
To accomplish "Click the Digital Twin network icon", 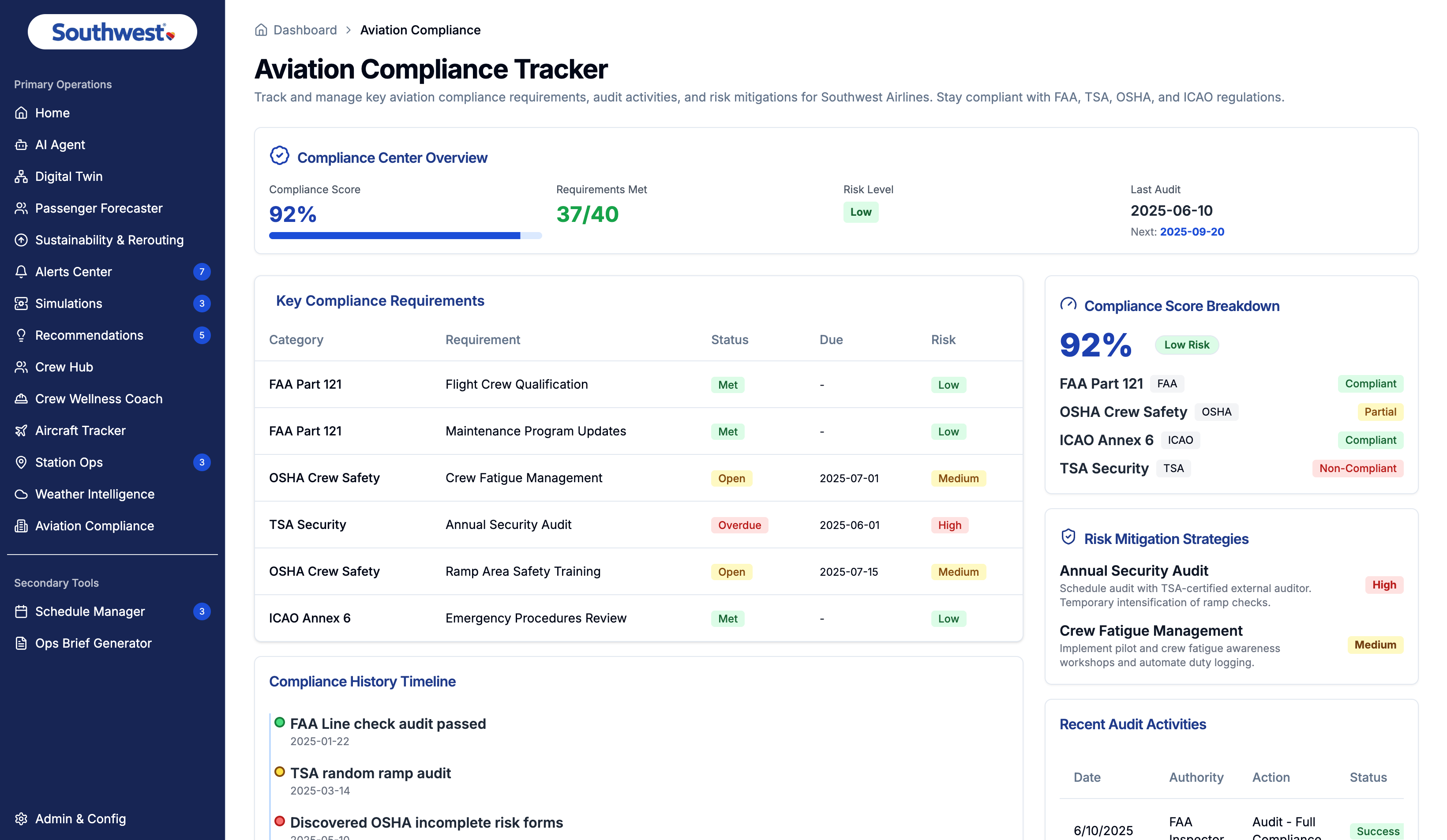I will click(21, 176).
